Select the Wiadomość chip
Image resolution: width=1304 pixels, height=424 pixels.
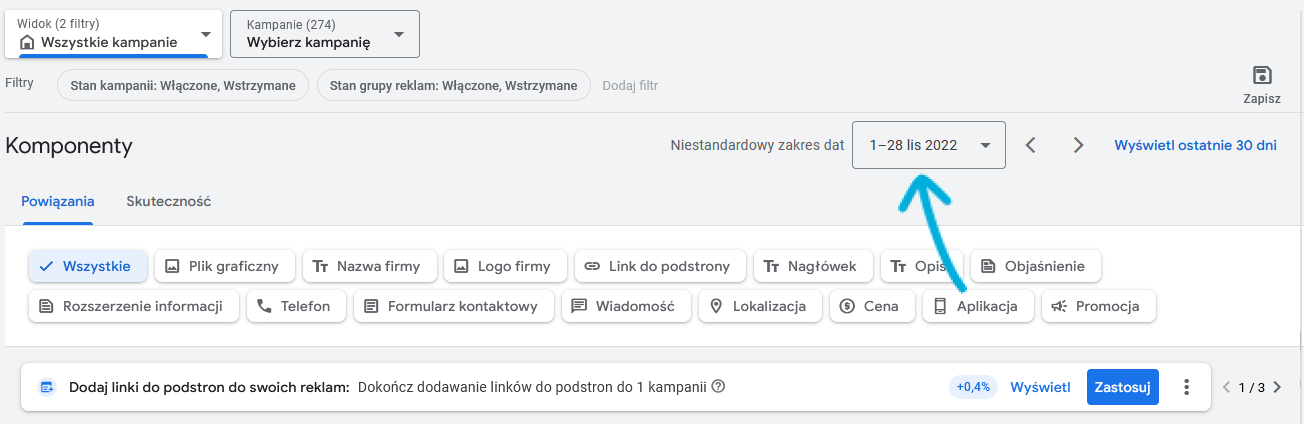coord(626,306)
